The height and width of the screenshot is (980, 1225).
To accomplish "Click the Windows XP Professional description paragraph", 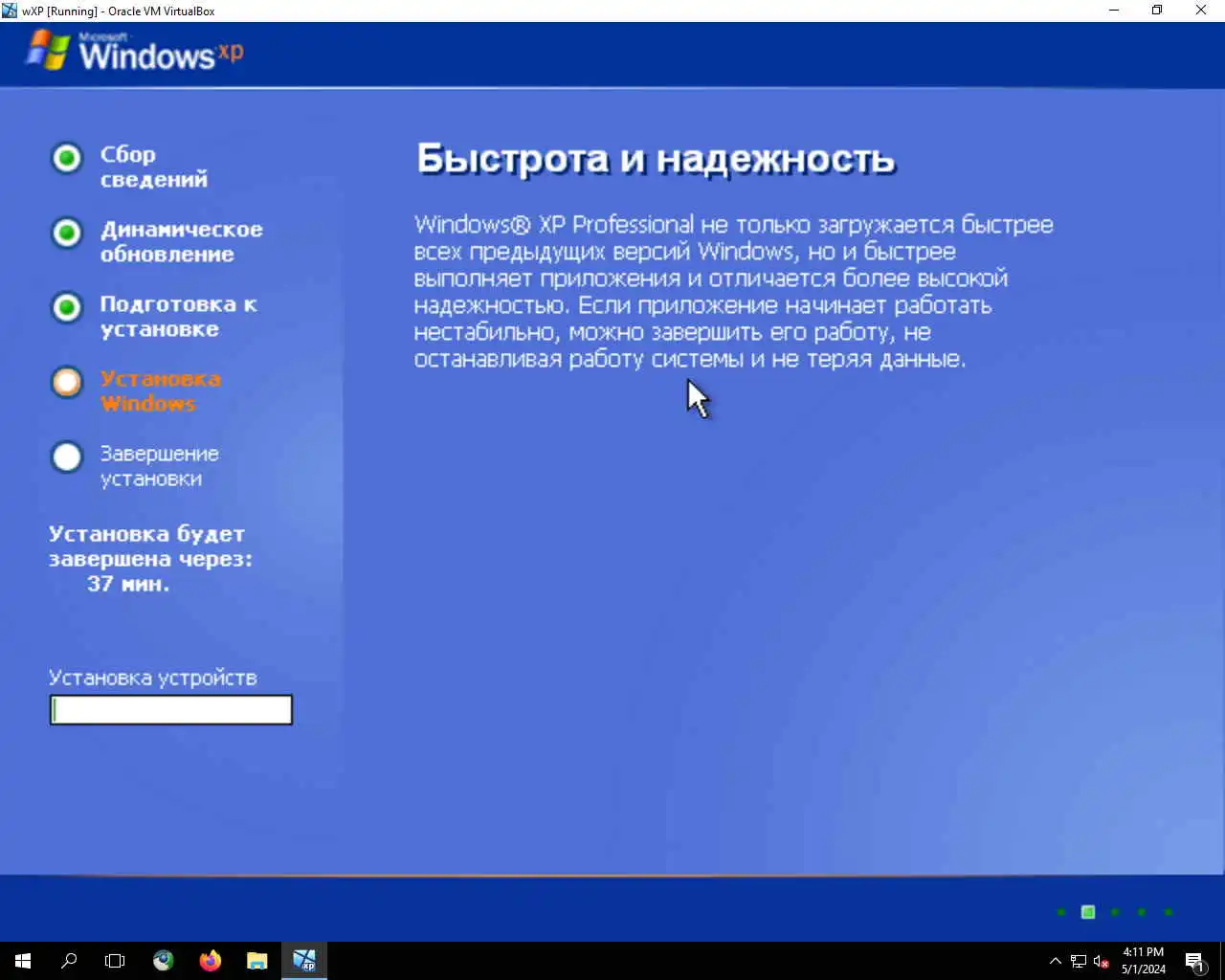I will [733, 291].
